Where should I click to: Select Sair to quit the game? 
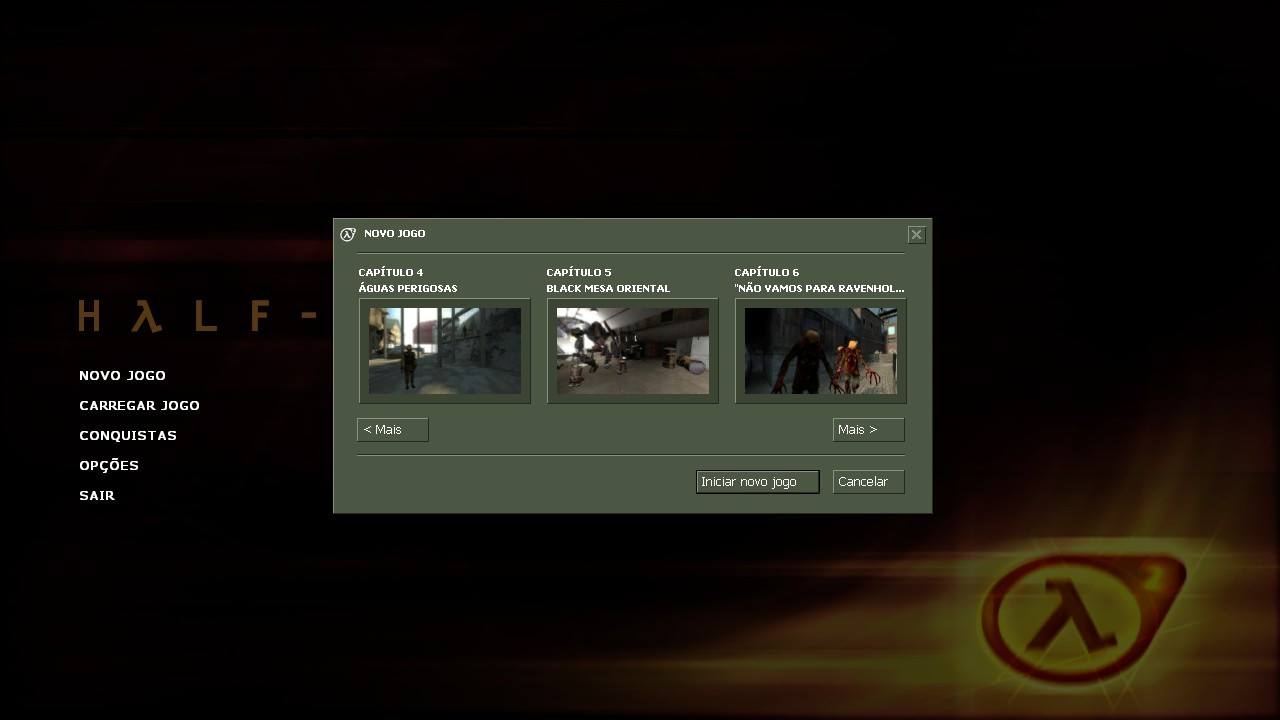tap(97, 496)
